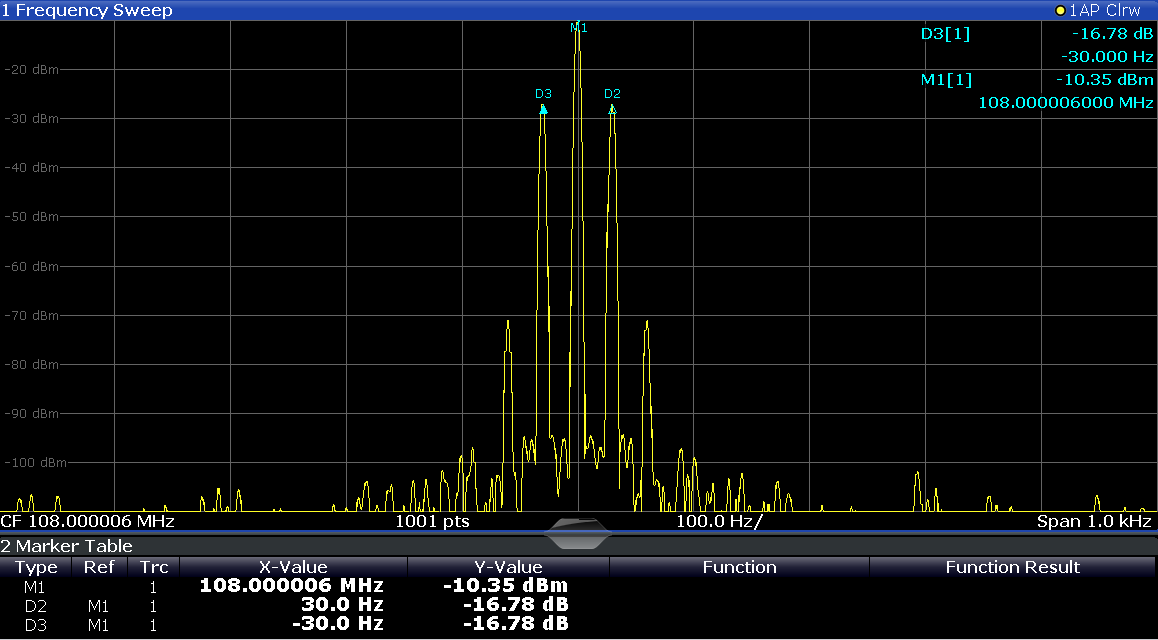Click the 30.0 Hz X-value of D2
Screen dimensions: 1158x640
342,605
